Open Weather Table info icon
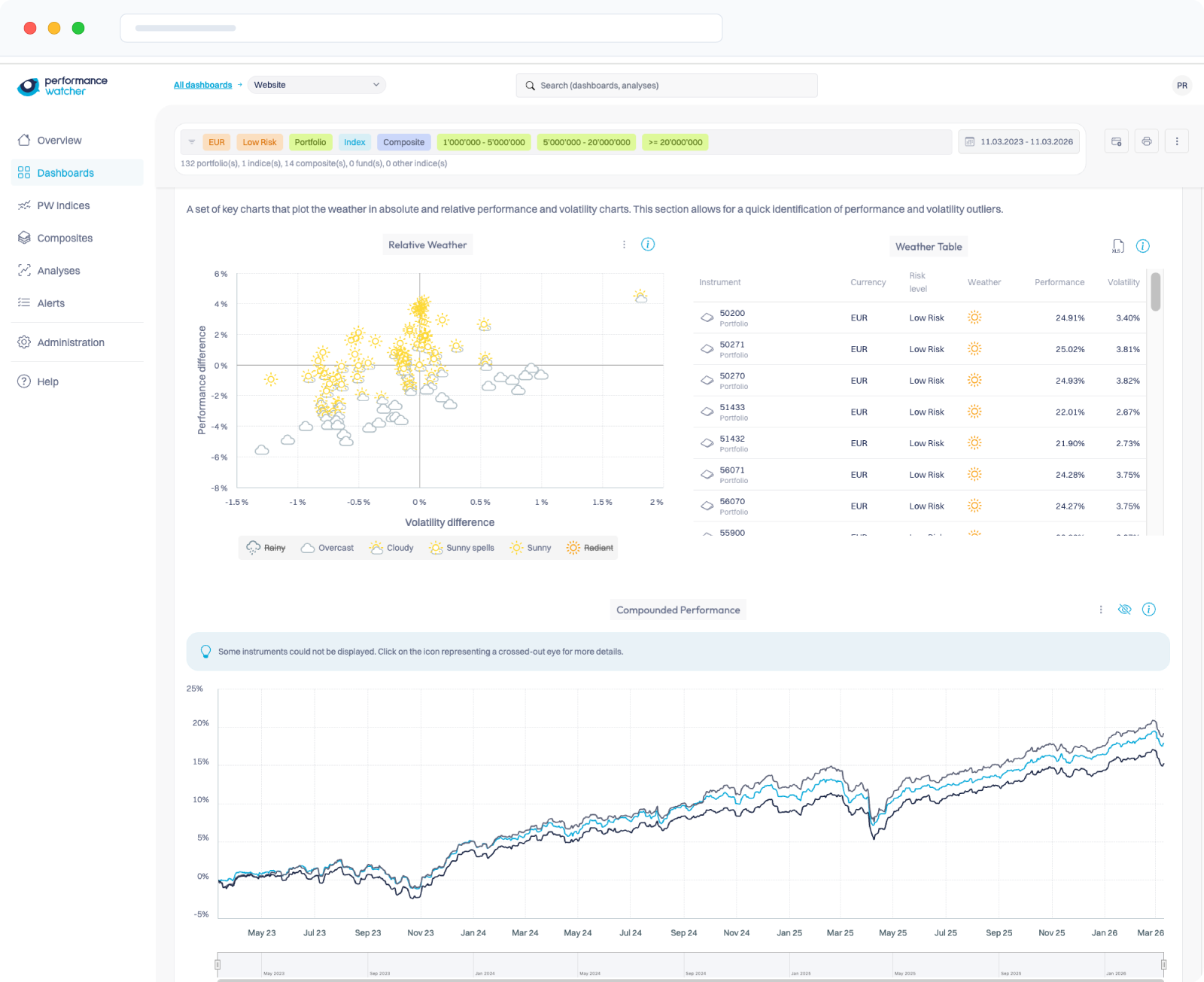The width and height of the screenshot is (1204, 982). pyautogui.click(x=1142, y=246)
